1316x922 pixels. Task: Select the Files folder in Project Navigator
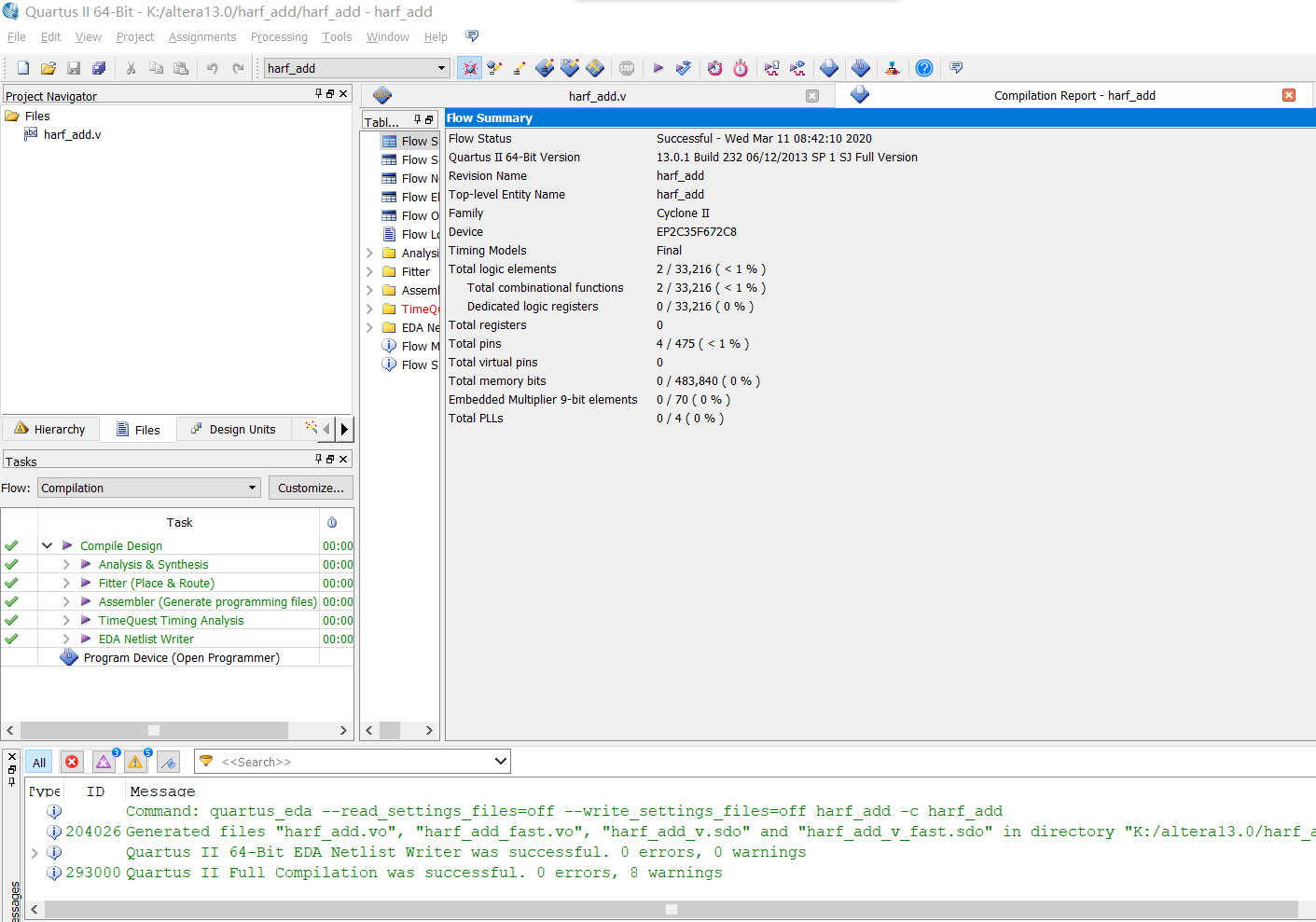pos(37,117)
